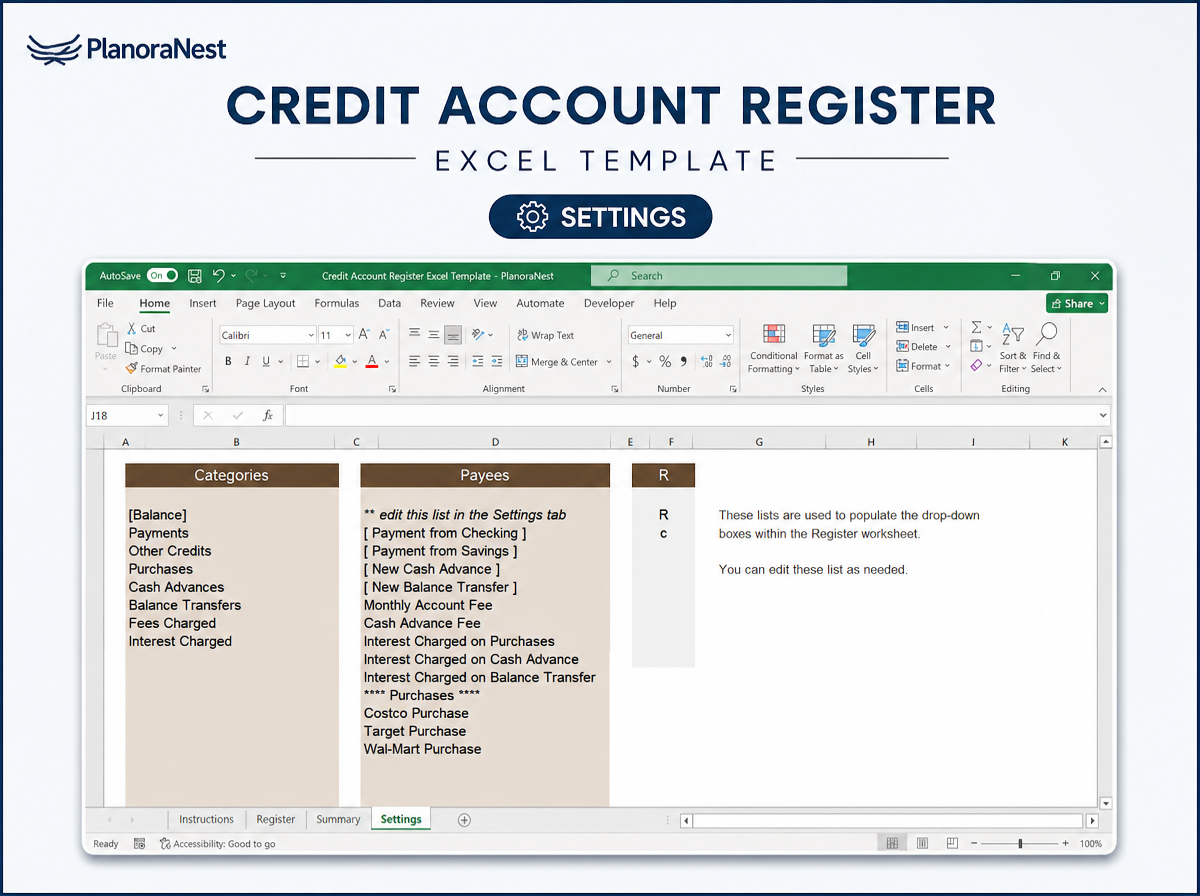Select cell containing Costco Purchase
This screenshot has height=896, width=1200.
[484, 713]
